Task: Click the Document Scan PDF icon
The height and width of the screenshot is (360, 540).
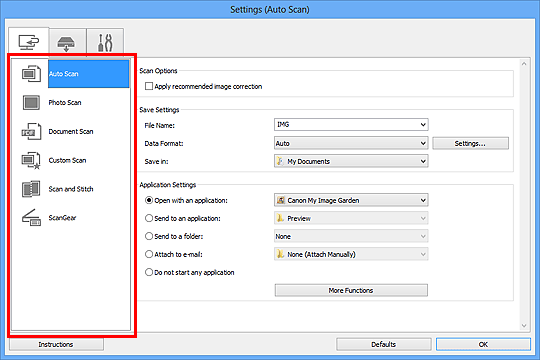Action: pos(31,132)
